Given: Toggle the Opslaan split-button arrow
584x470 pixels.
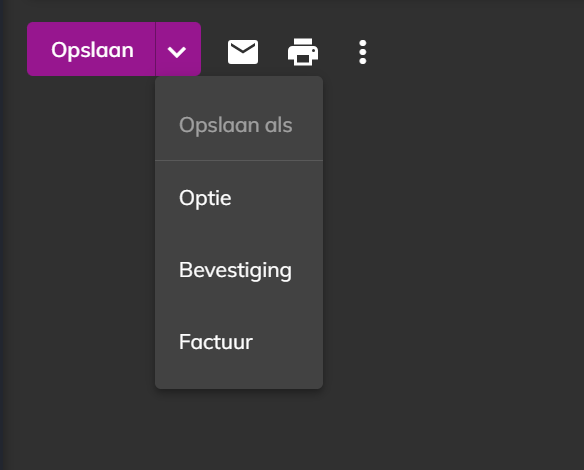Looking at the screenshot, I should pos(178,49).
